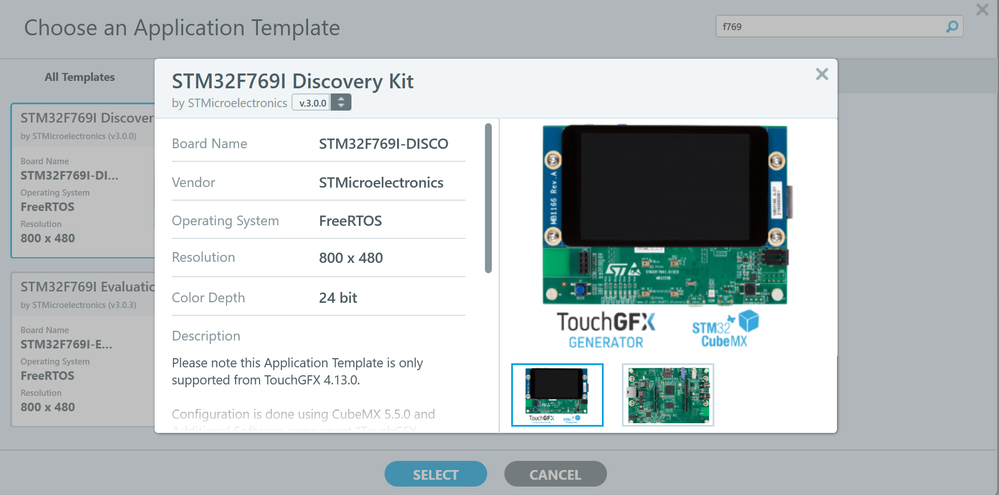Click the TouchGFX Generator logo
Image resolution: width=999 pixels, height=495 pixels.
[x=606, y=329]
